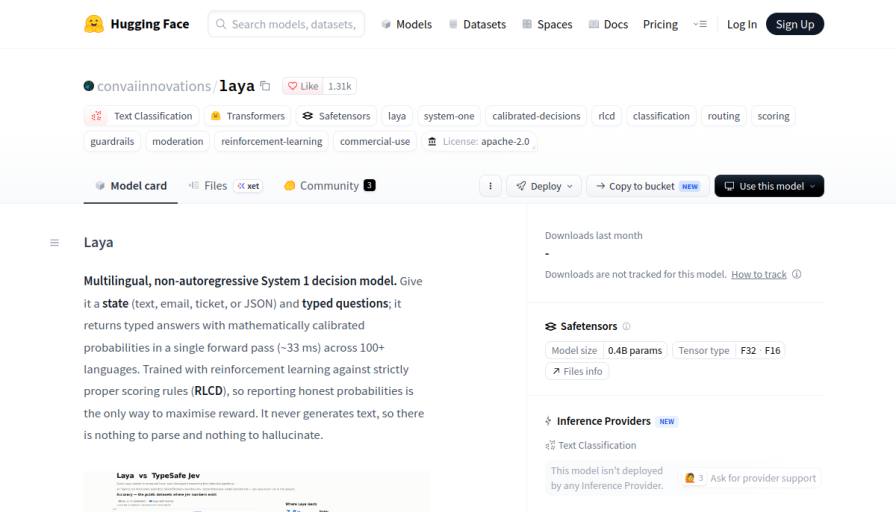Image resolution: width=896 pixels, height=512 pixels.
Task: Click the Sign Up button
Action: pyautogui.click(x=795, y=24)
